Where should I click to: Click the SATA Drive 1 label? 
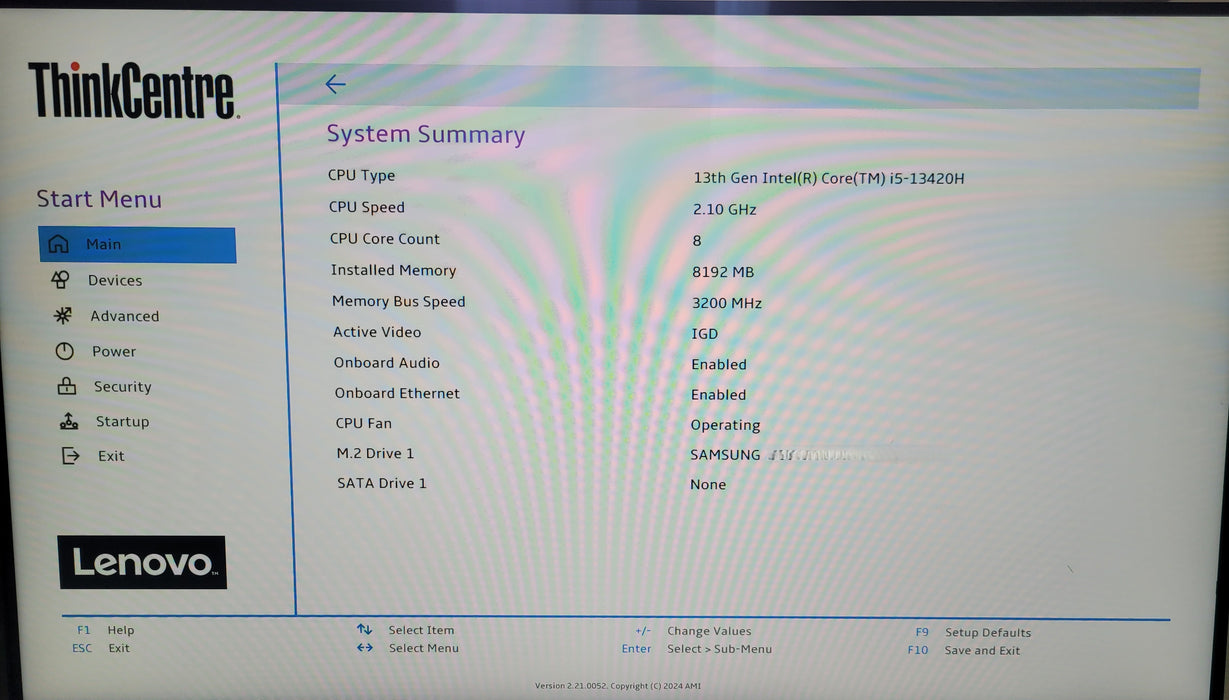pos(382,483)
